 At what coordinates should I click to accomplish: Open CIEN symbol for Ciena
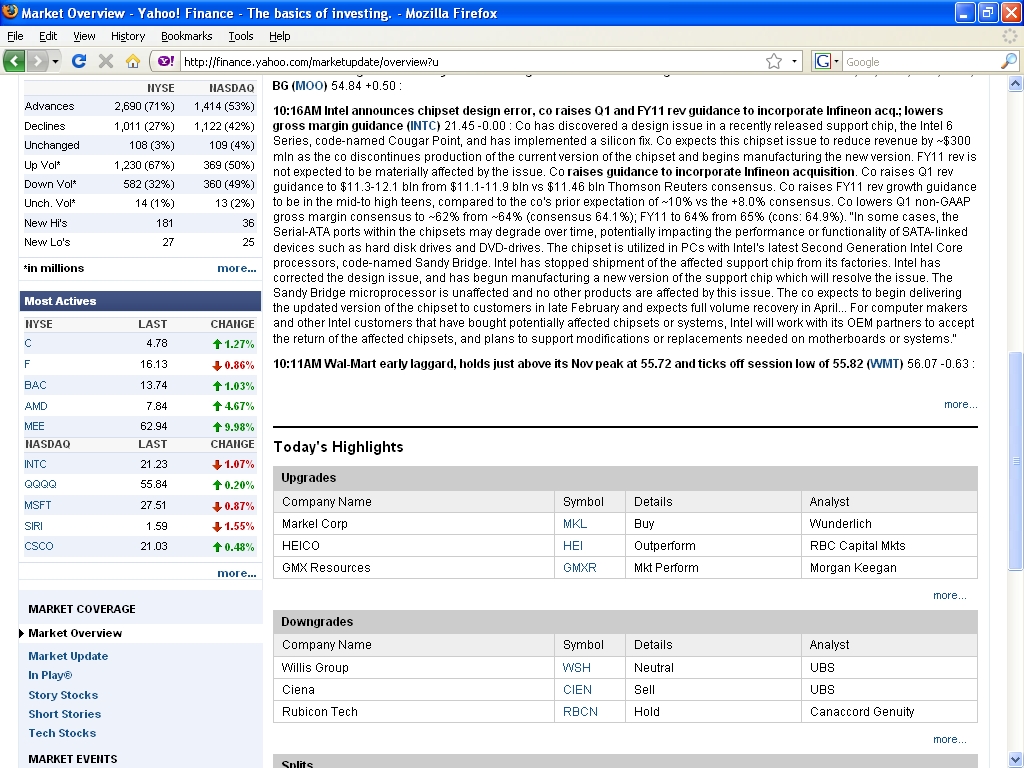click(x=577, y=690)
